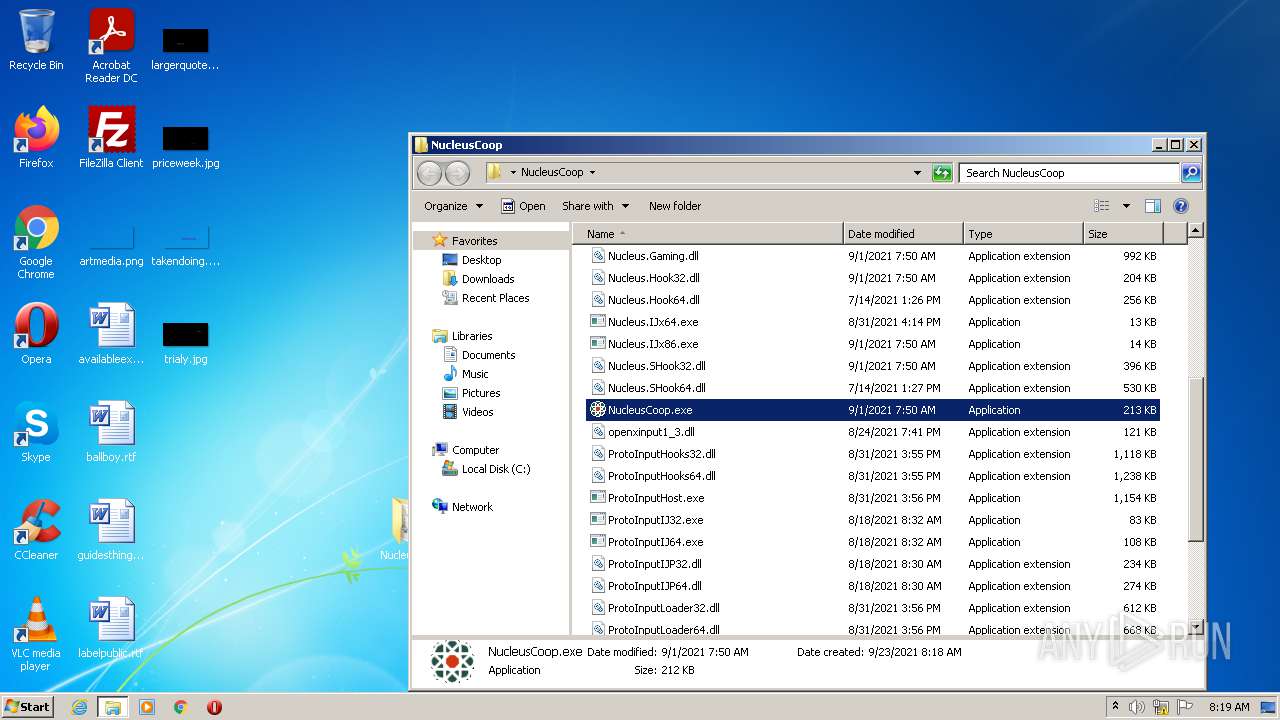Click Chrome icon in taskbar
Viewport: 1280px width, 720px height.
point(181,707)
